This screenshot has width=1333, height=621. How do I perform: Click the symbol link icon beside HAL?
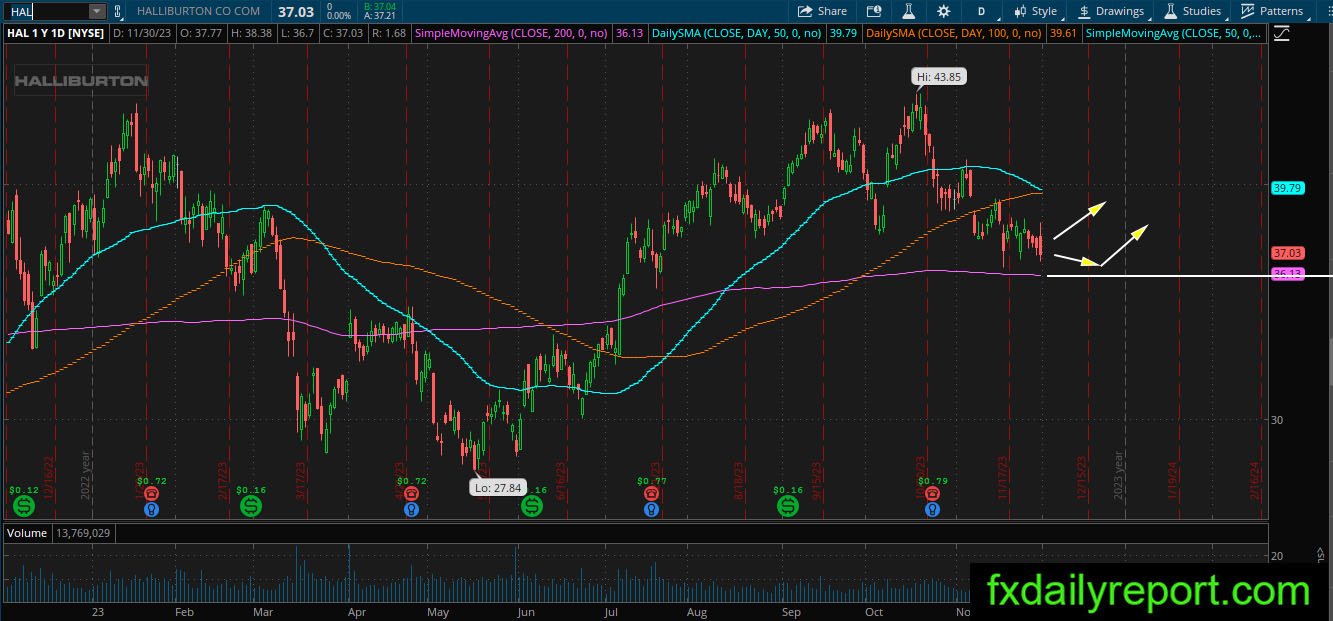(118, 11)
